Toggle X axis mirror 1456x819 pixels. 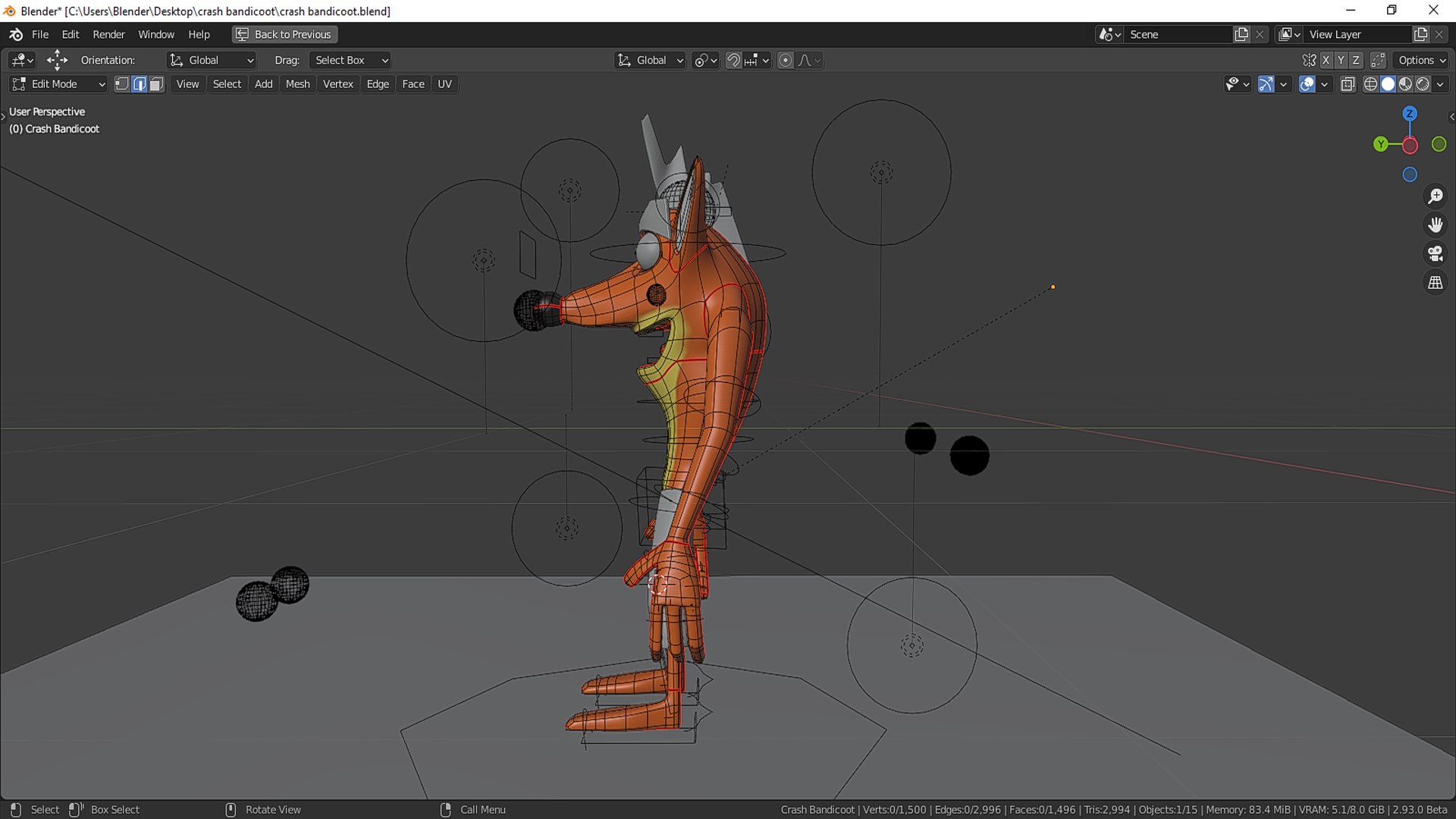(1326, 60)
